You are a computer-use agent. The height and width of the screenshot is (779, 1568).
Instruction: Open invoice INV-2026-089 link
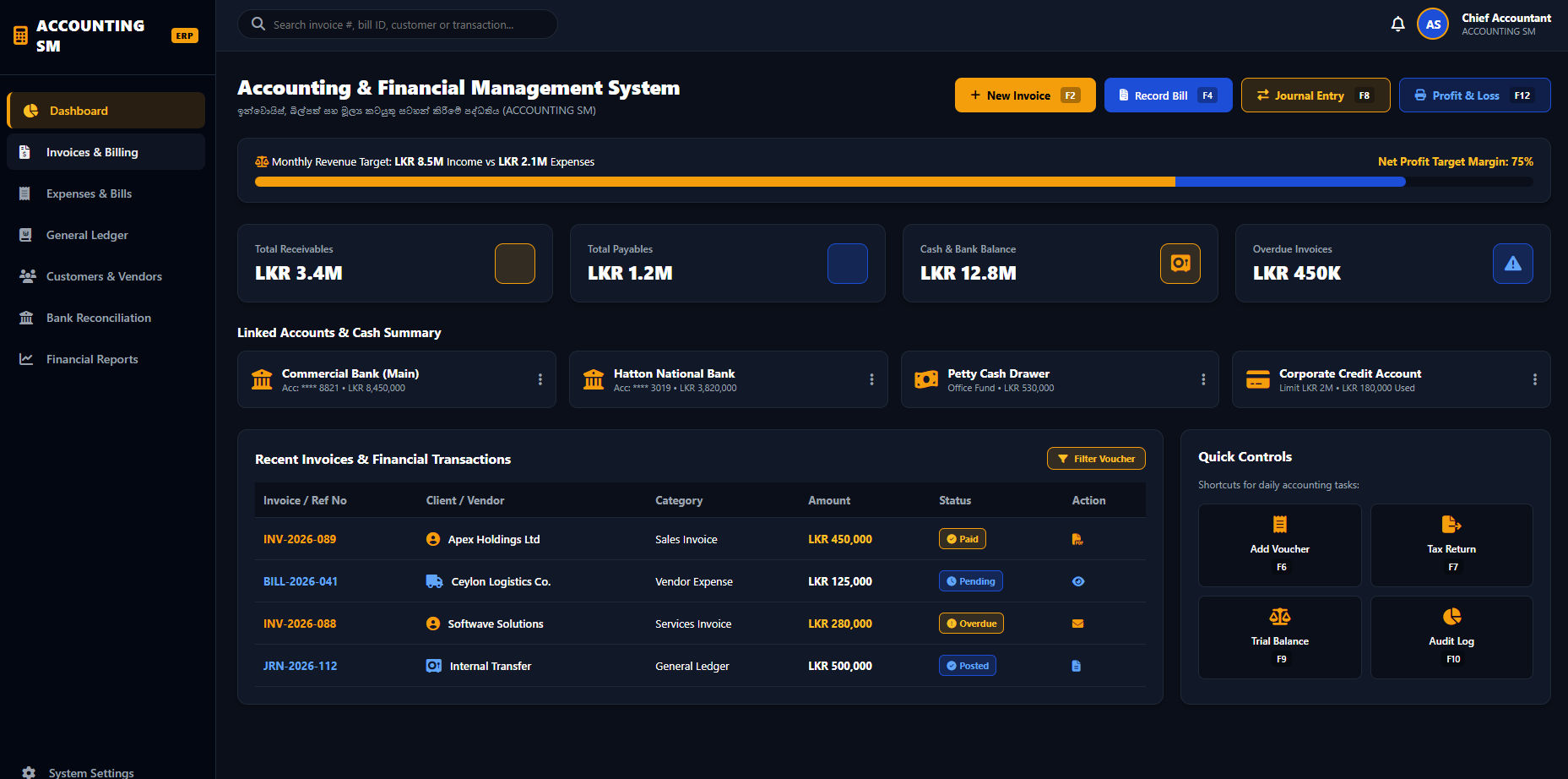pos(300,539)
